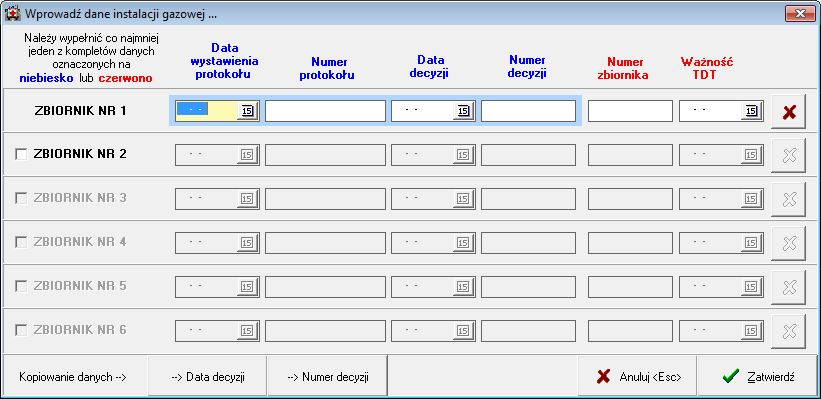The height and width of the screenshot is (399, 821).
Task: Click the greyed X for Zbiornik NR 2
Action: (789, 156)
